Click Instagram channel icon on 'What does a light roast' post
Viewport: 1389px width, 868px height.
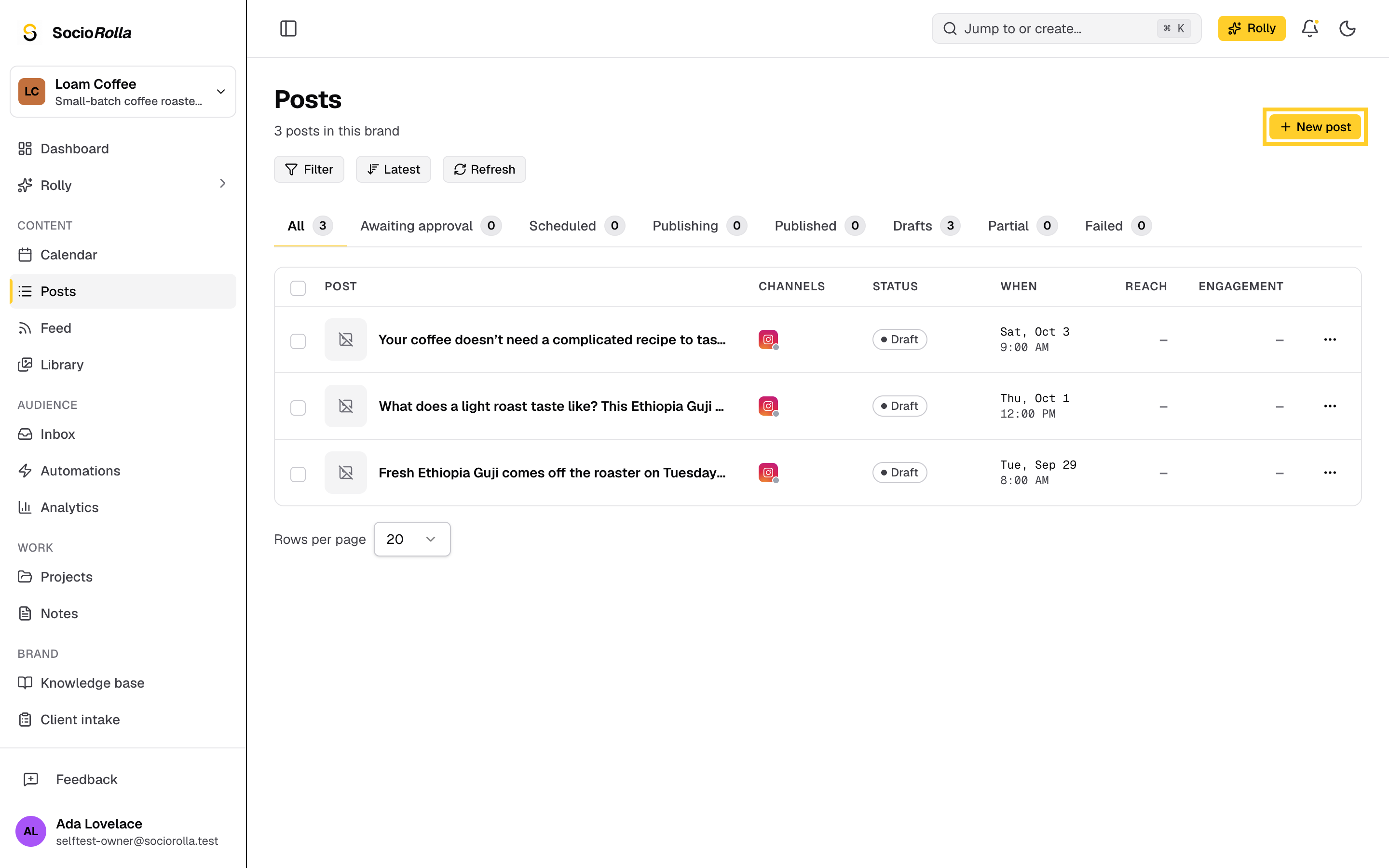click(x=768, y=406)
